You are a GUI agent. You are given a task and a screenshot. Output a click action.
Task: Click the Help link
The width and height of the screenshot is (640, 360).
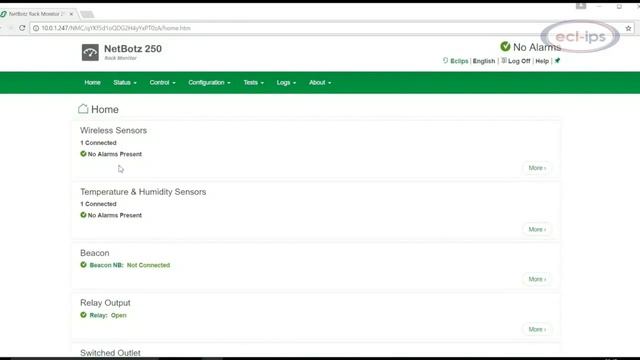(542, 61)
